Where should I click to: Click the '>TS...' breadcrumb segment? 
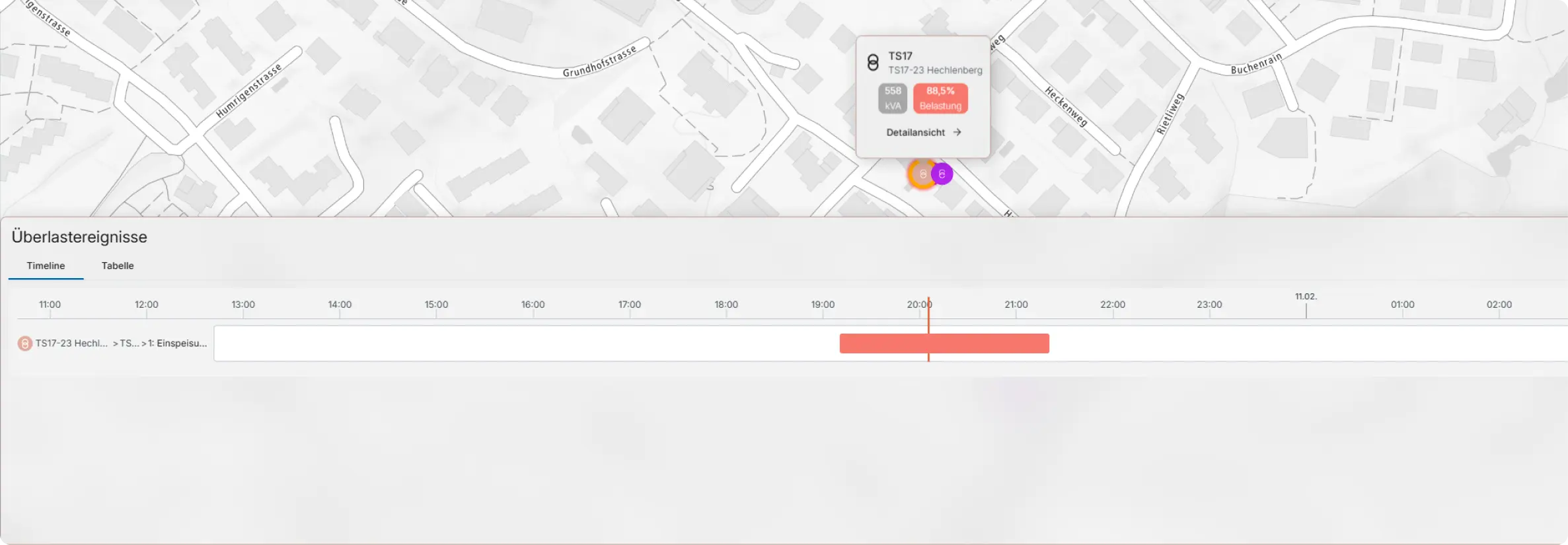126,344
